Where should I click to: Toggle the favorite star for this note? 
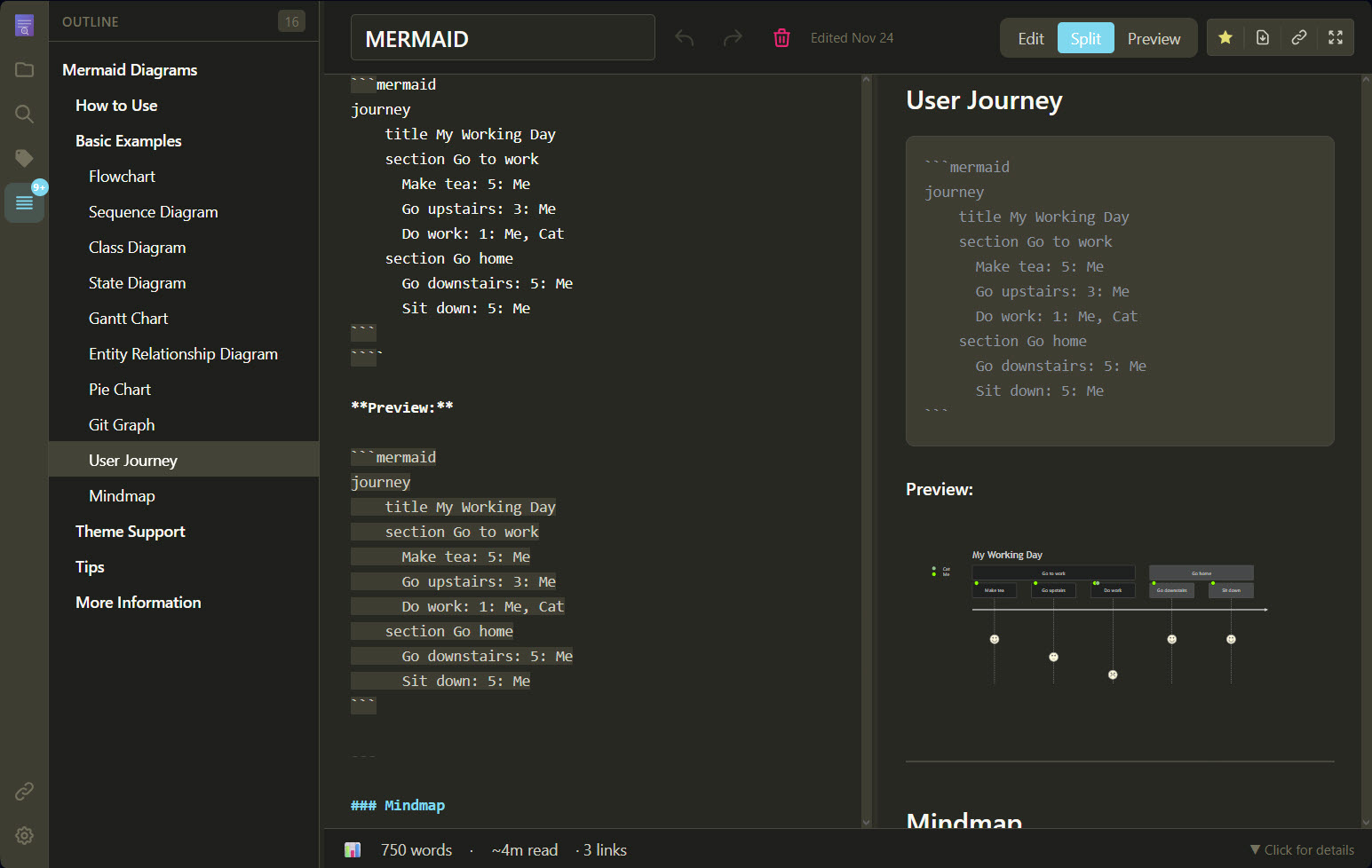pos(1225,37)
